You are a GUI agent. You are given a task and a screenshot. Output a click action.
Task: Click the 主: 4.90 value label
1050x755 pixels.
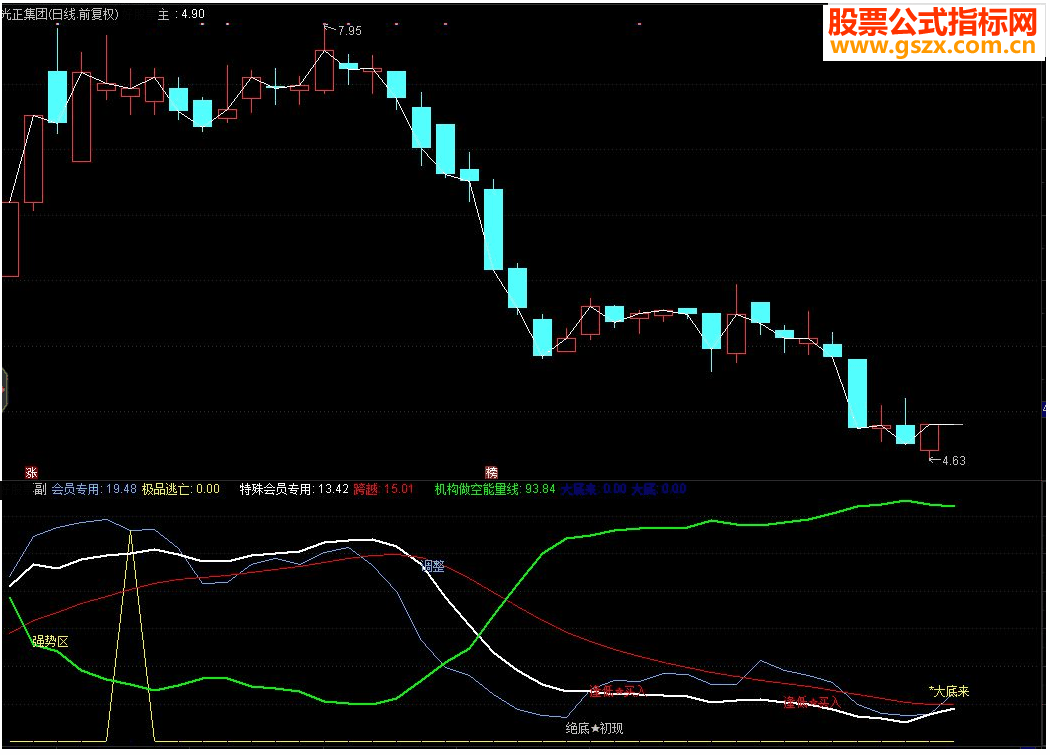[181, 14]
